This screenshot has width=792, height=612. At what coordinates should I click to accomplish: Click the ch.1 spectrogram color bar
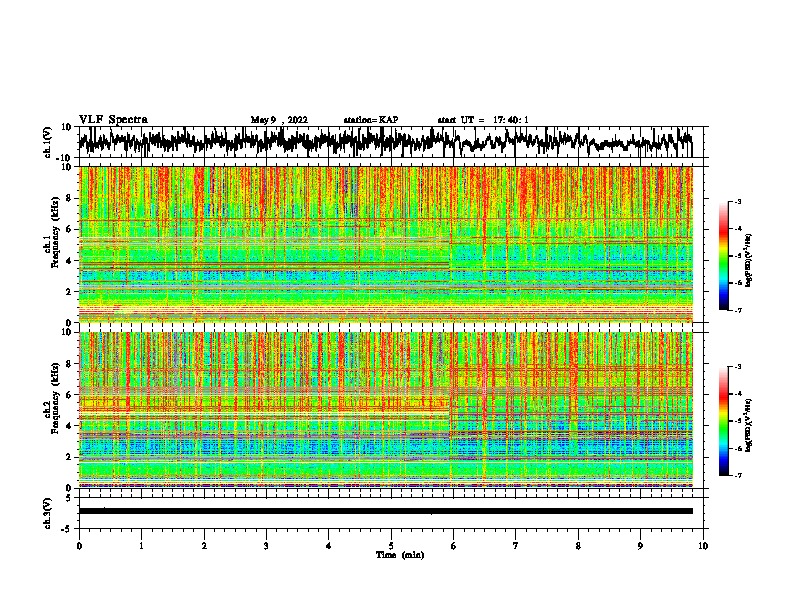click(723, 256)
